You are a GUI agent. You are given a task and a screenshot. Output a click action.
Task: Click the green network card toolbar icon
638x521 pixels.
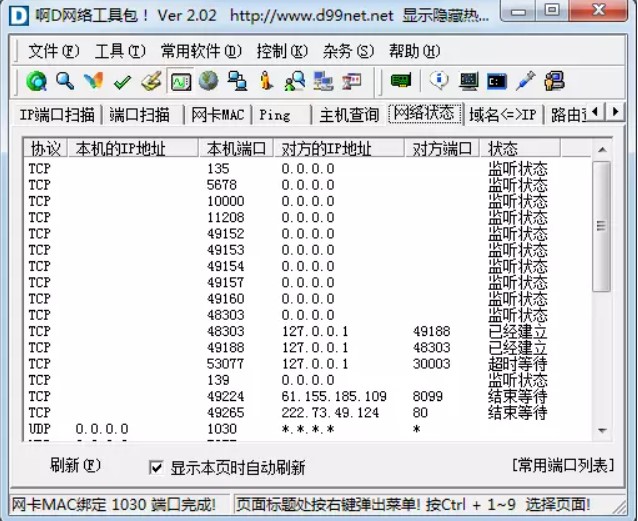(x=401, y=81)
